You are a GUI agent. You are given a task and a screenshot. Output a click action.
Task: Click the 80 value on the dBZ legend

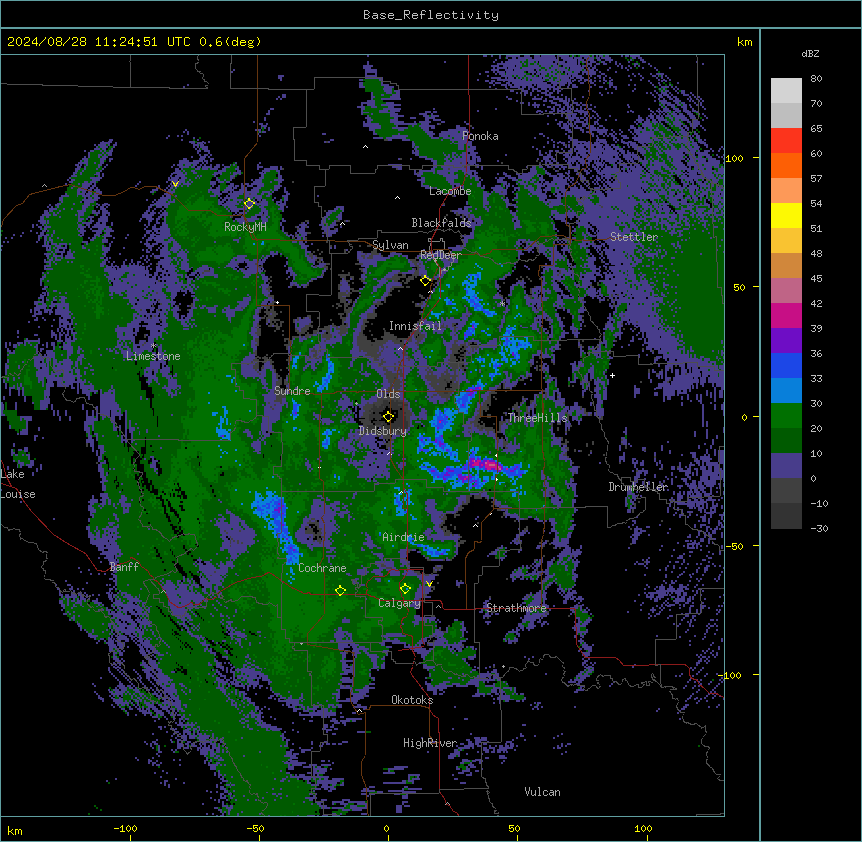point(816,79)
